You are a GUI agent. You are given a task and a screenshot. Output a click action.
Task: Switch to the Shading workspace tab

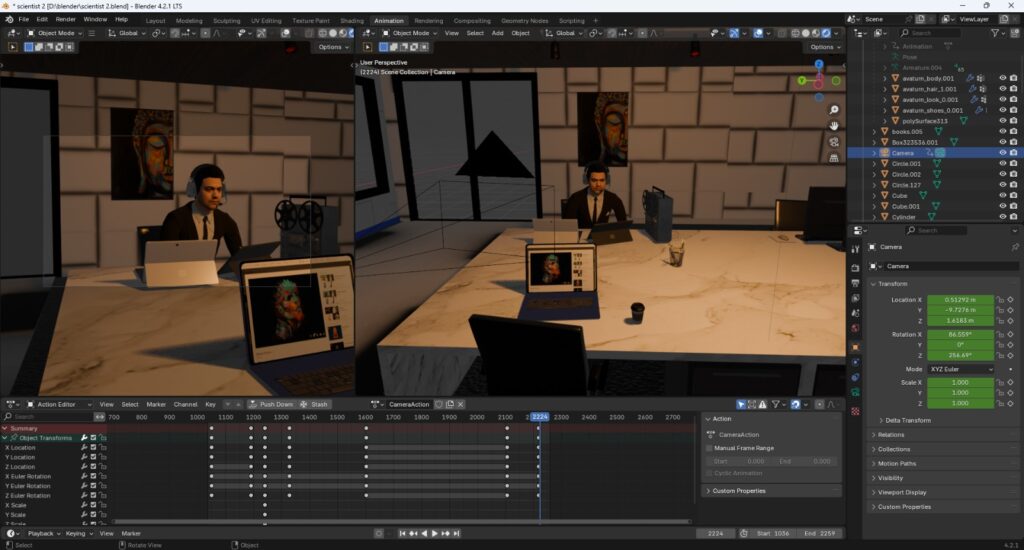tap(351, 21)
